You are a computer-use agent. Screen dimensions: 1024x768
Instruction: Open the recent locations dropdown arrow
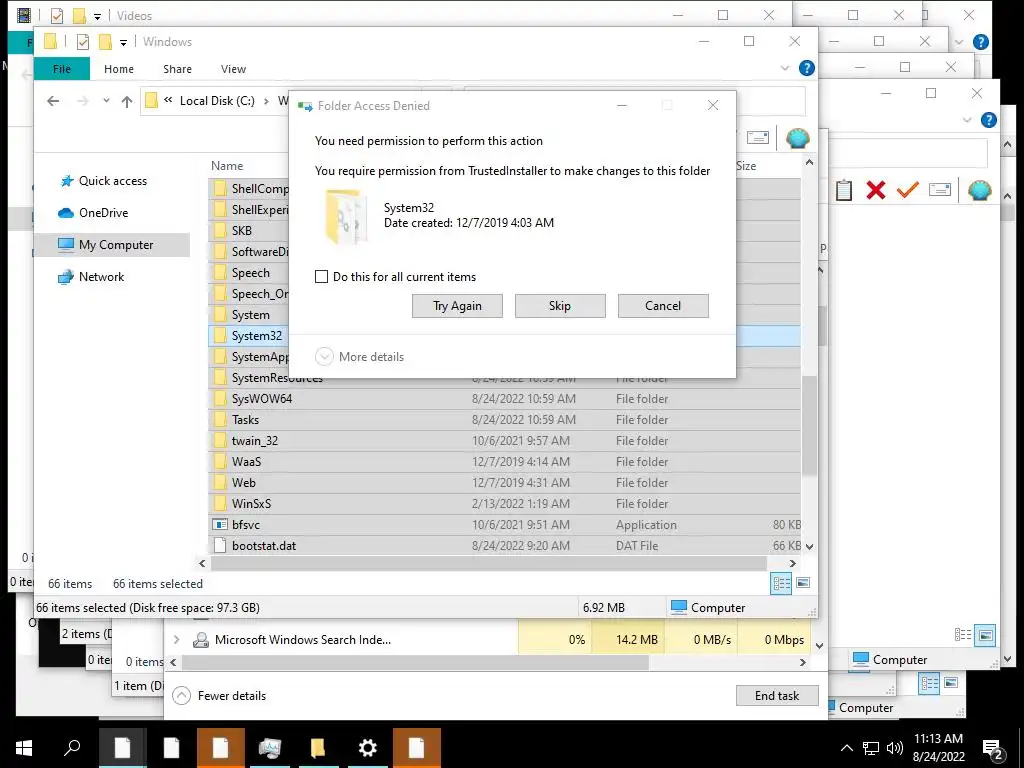click(x=106, y=101)
